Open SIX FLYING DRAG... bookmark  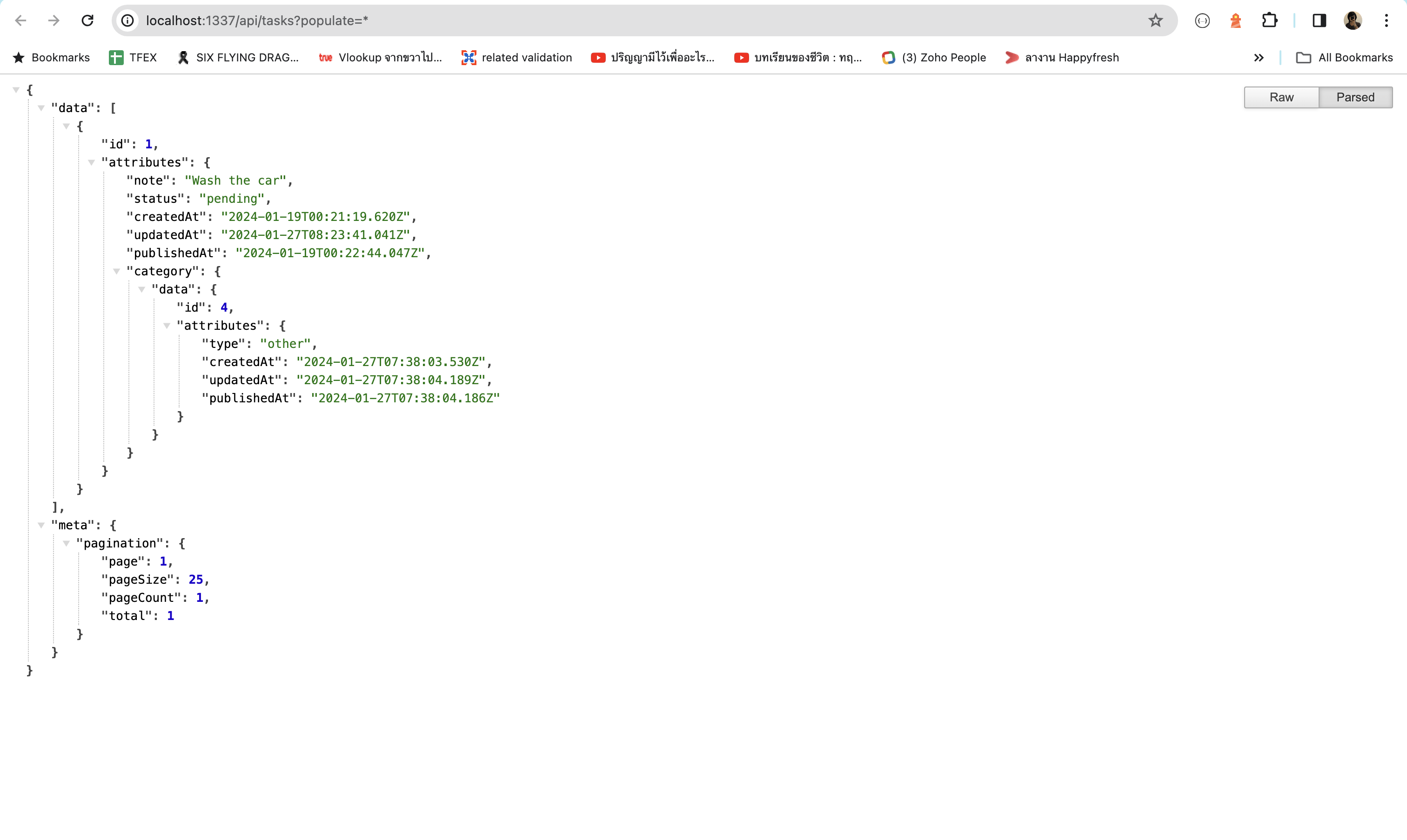pos(238,58)
